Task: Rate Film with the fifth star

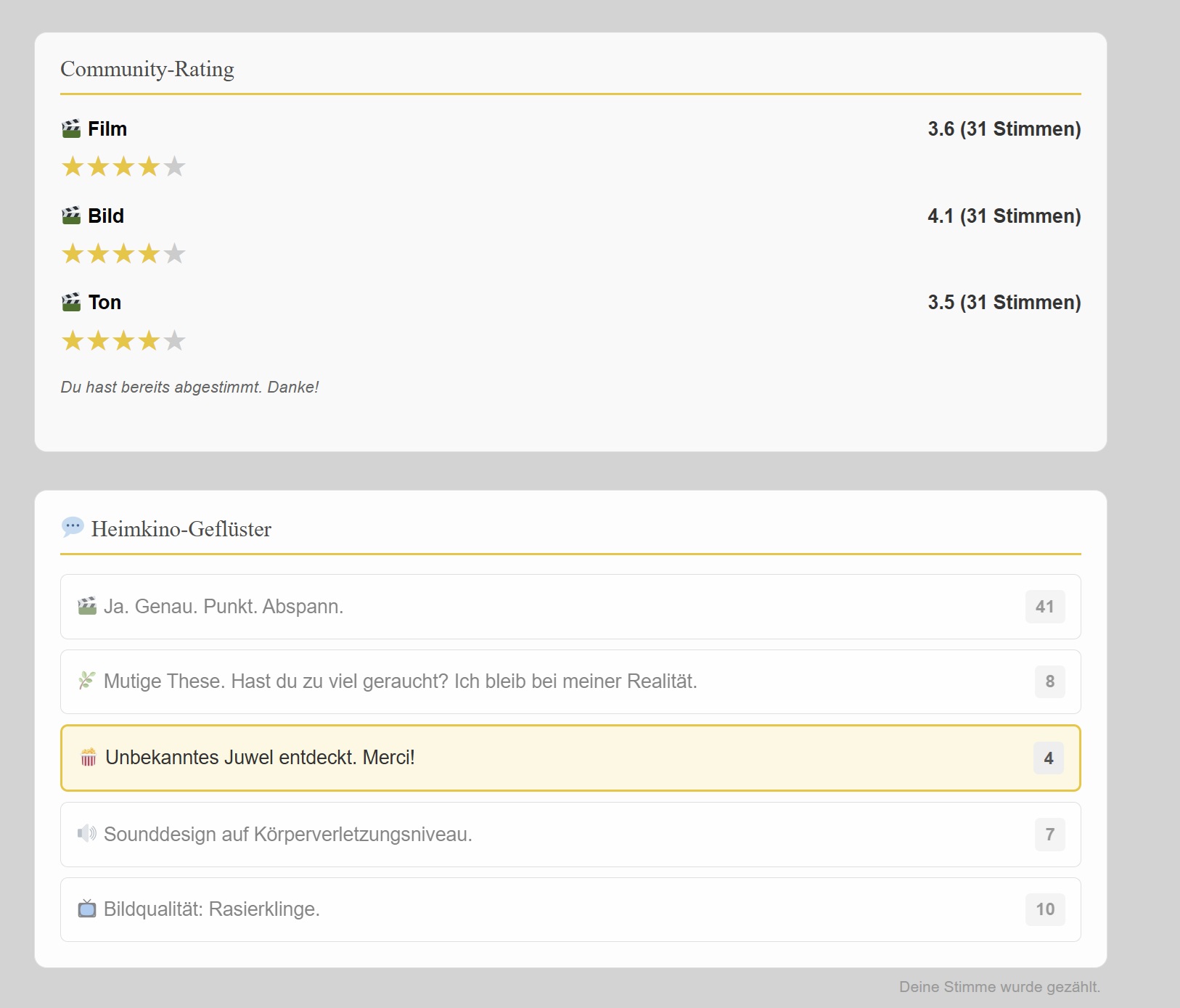Action: coord(174,167)
